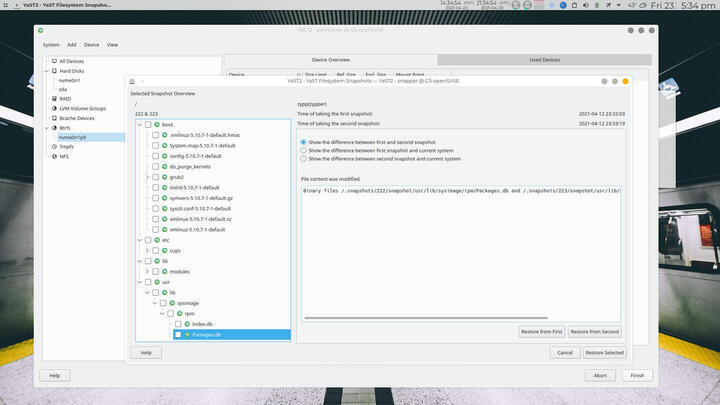Tick the checkbox for initrd-5.10.7-1-default
The height and width of the screenshot is (405, 720).
pos(155,187)
